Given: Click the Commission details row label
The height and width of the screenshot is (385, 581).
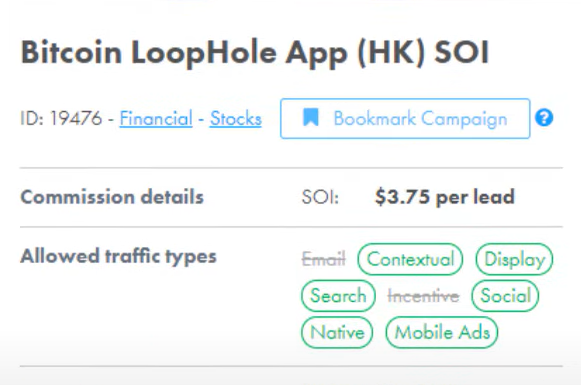Looking at the screenshot, I should click(x=112, y=197).
